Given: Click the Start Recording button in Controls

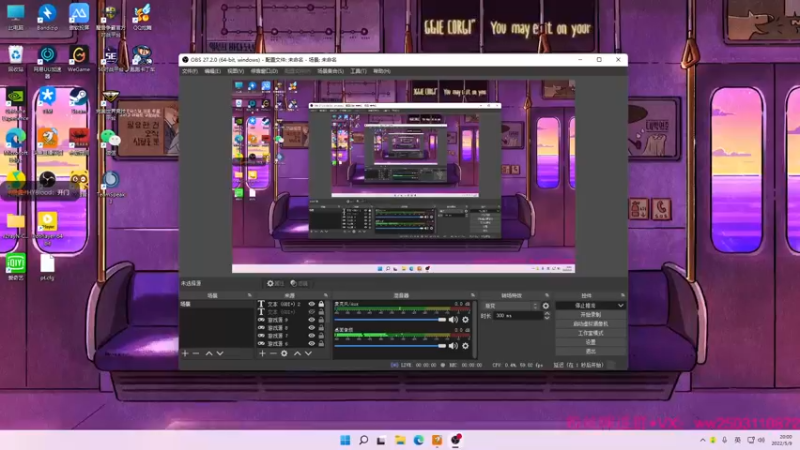Looking at the screenshot, I should (590, 315).
